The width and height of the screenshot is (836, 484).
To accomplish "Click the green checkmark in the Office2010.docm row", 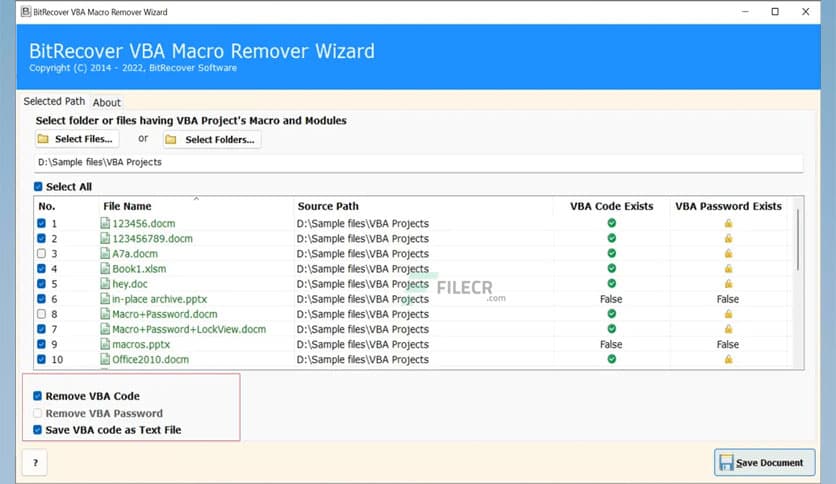I will click(x=612, y=359).
